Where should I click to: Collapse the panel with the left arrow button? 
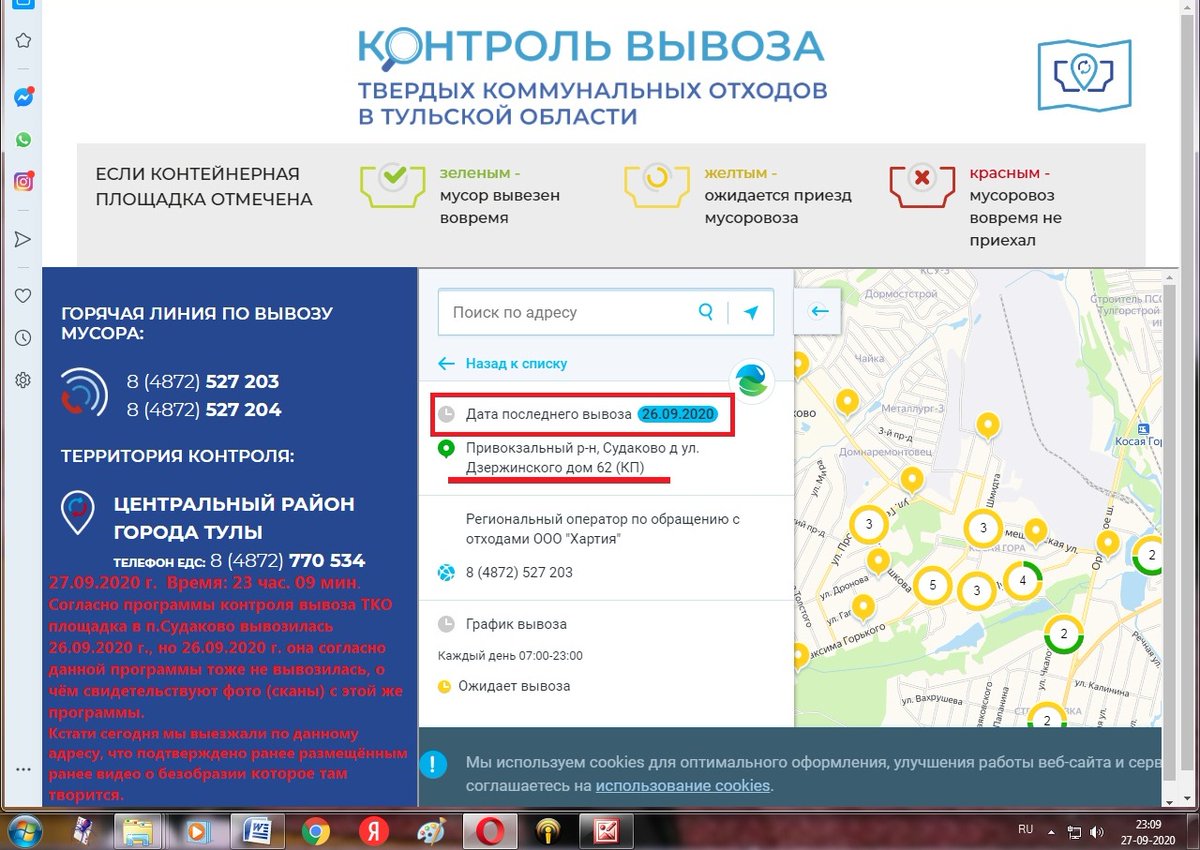point(819,311)
